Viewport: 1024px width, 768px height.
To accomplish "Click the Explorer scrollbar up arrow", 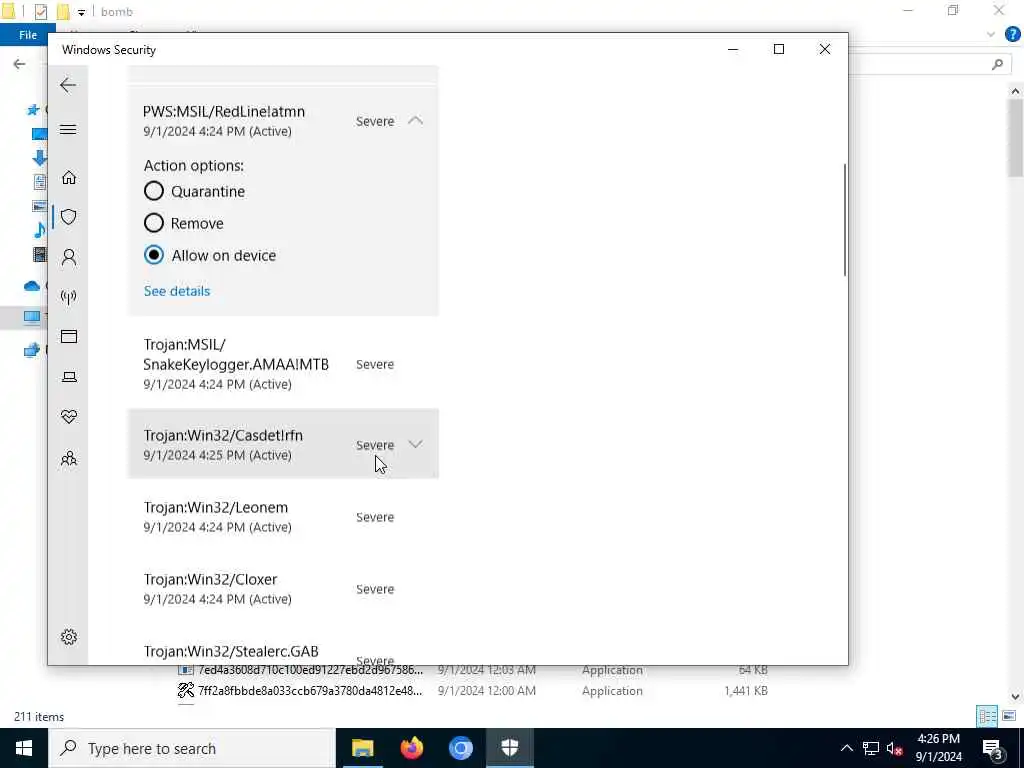I will click(x=1015, y=91).
